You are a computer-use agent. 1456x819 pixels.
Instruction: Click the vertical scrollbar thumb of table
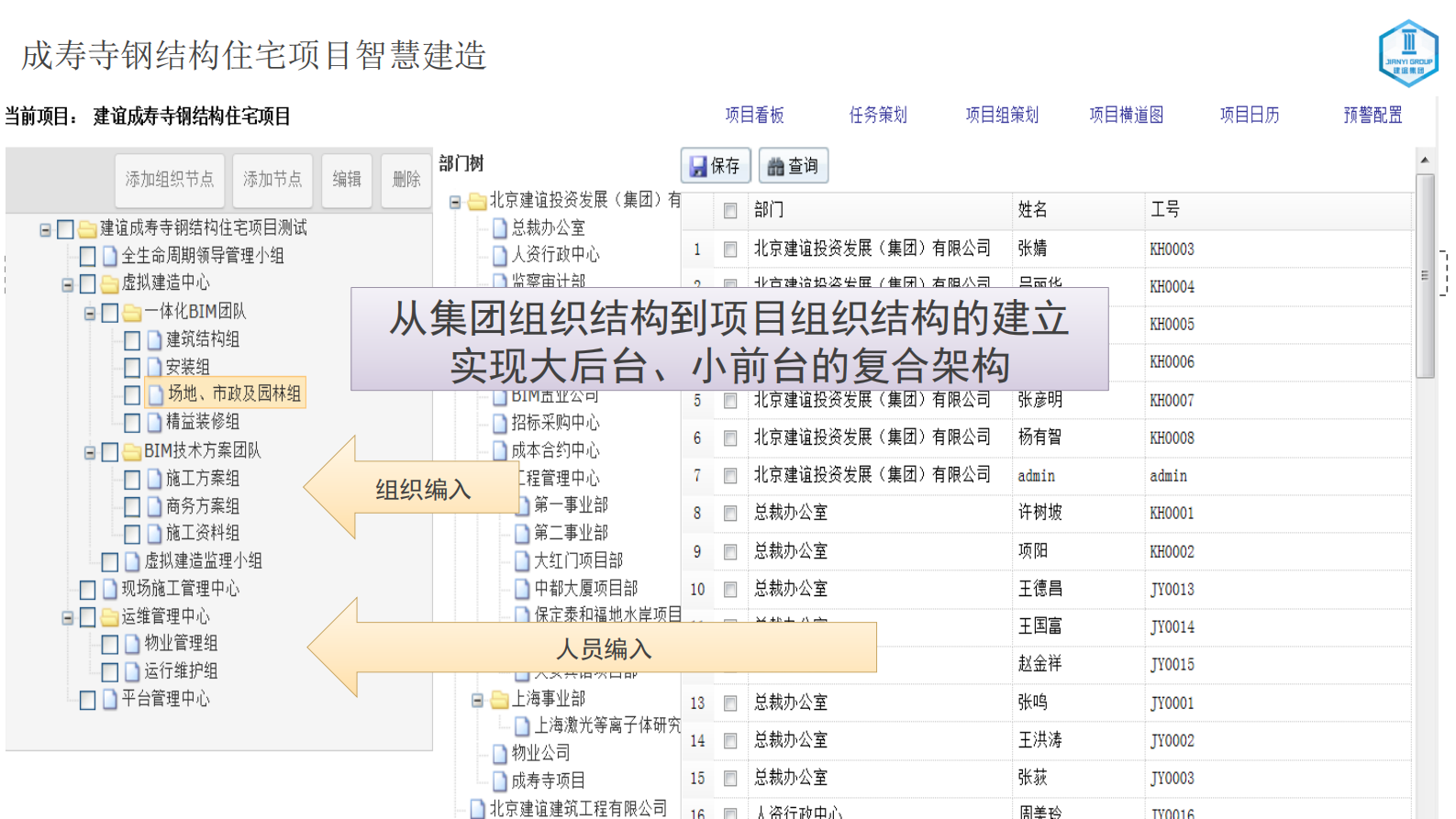(x=1425, y=275)
